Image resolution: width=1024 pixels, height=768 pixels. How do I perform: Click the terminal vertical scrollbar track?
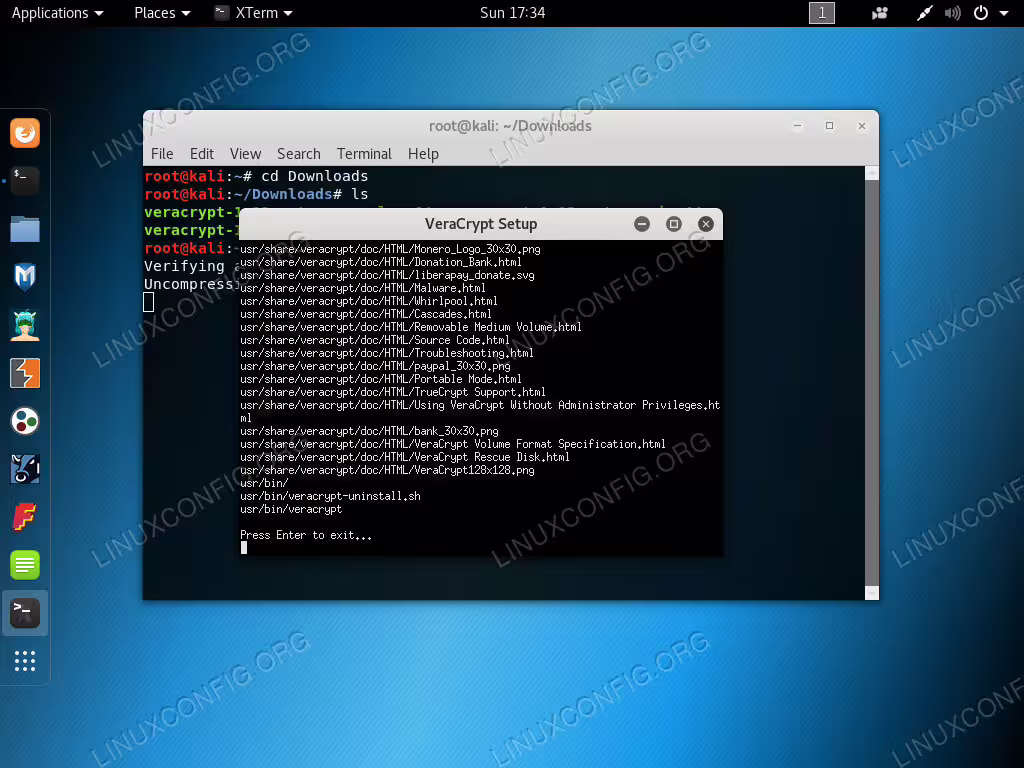point(871,383)
